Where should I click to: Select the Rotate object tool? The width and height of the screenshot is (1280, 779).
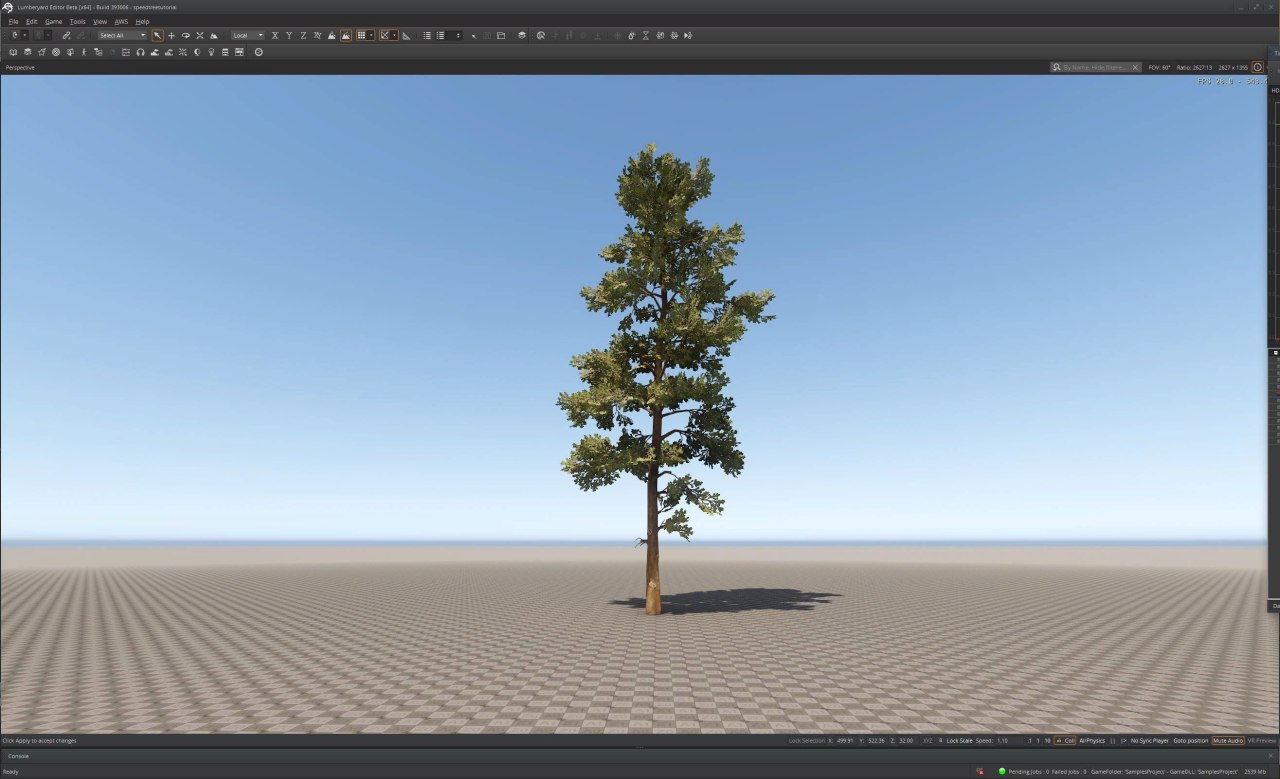pyautogui.click(x=185, y=35)
